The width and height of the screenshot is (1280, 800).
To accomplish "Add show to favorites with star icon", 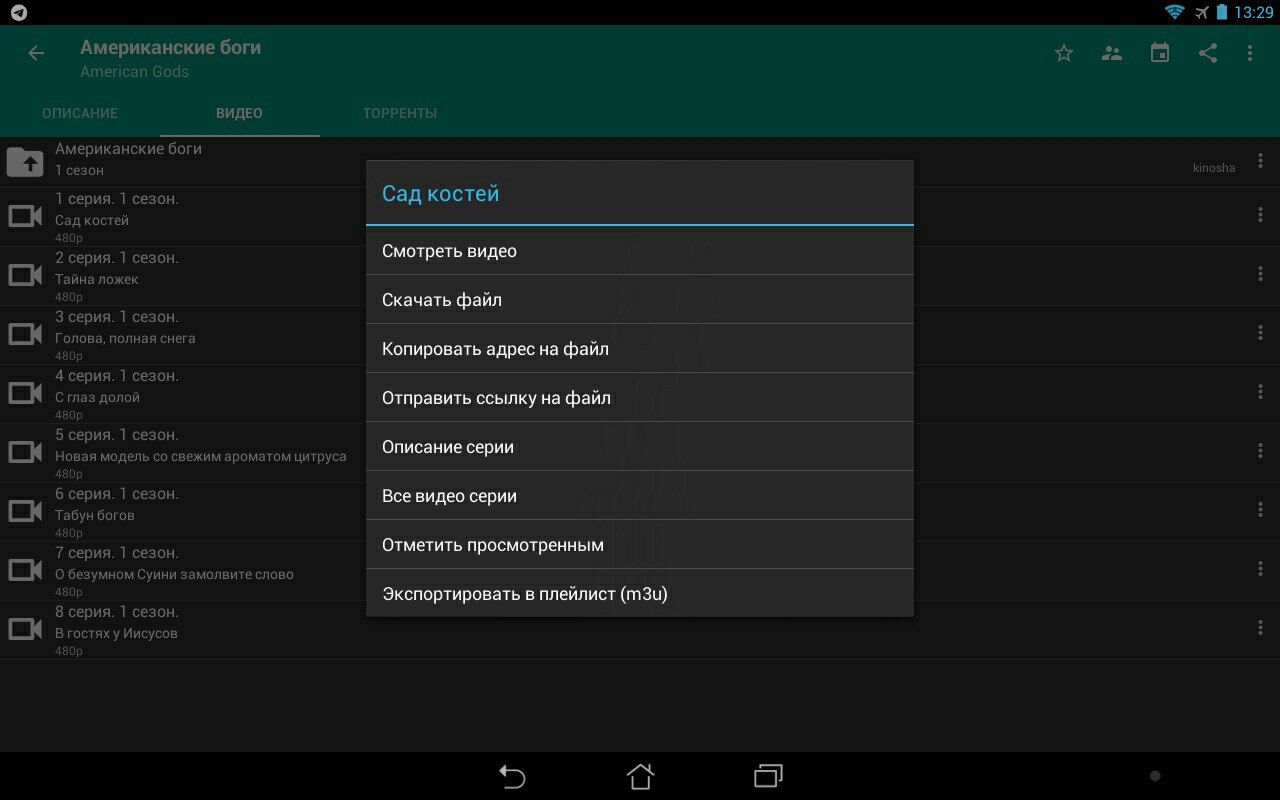I will 1064,53.
